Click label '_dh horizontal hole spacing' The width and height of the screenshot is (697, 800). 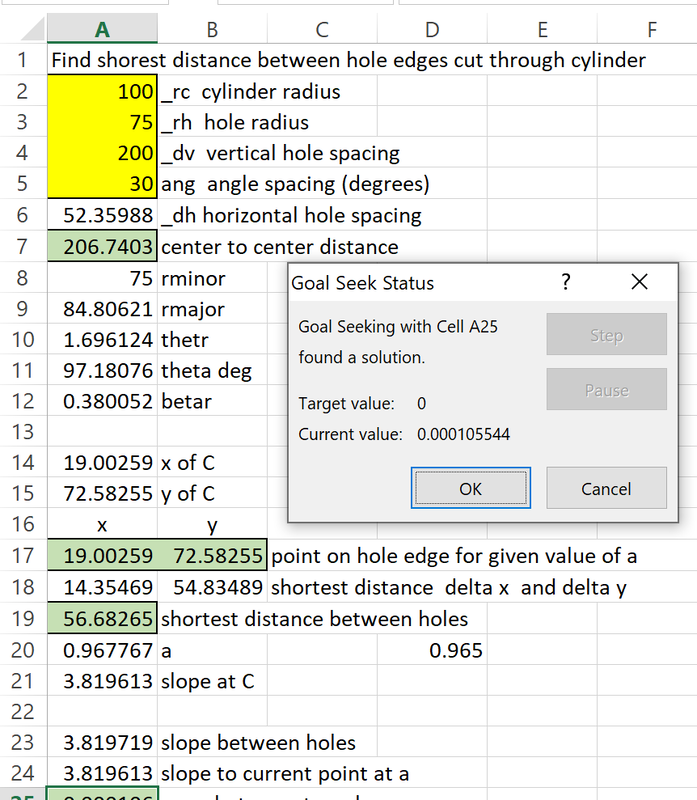tap(291, 215)
